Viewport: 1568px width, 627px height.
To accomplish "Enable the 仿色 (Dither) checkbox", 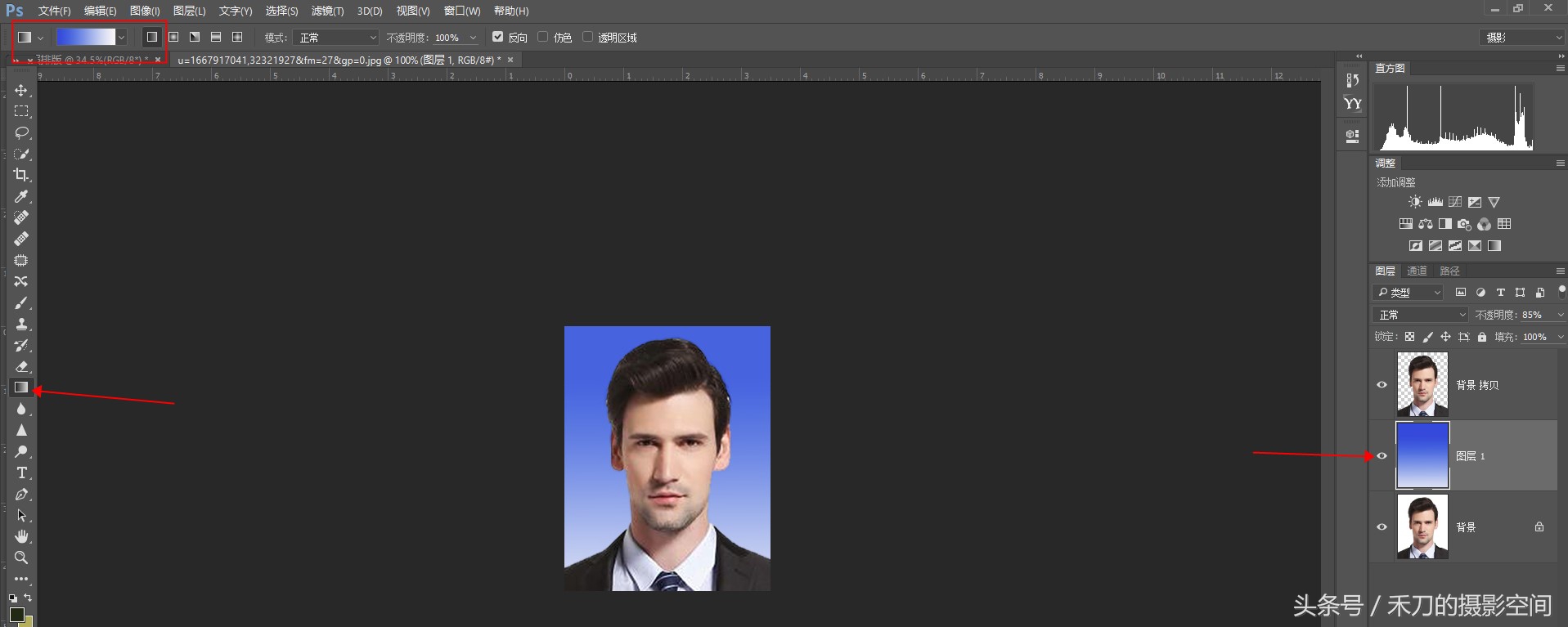I will click(542, 37).
